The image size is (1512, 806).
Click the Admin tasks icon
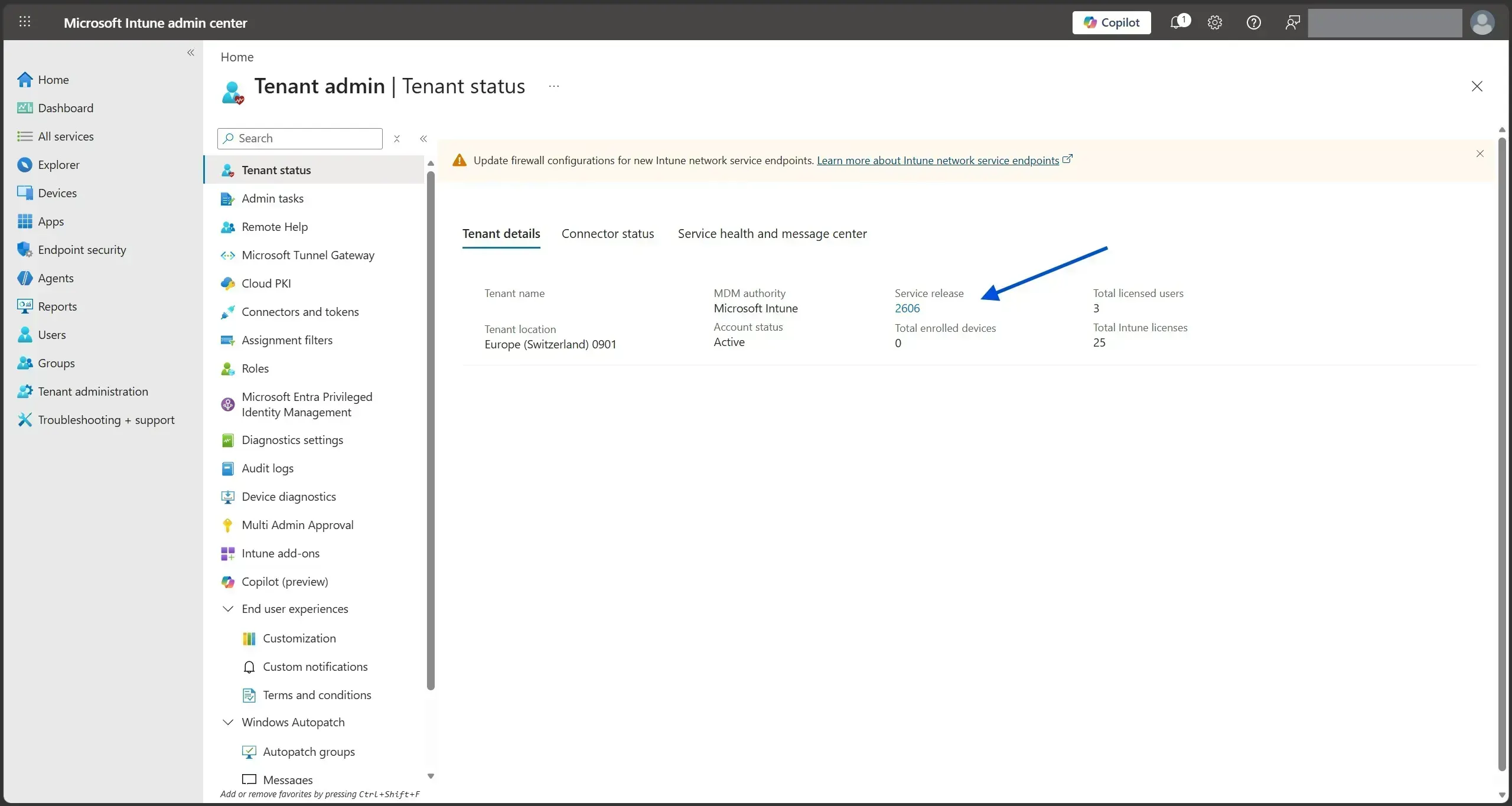(227, 199)
